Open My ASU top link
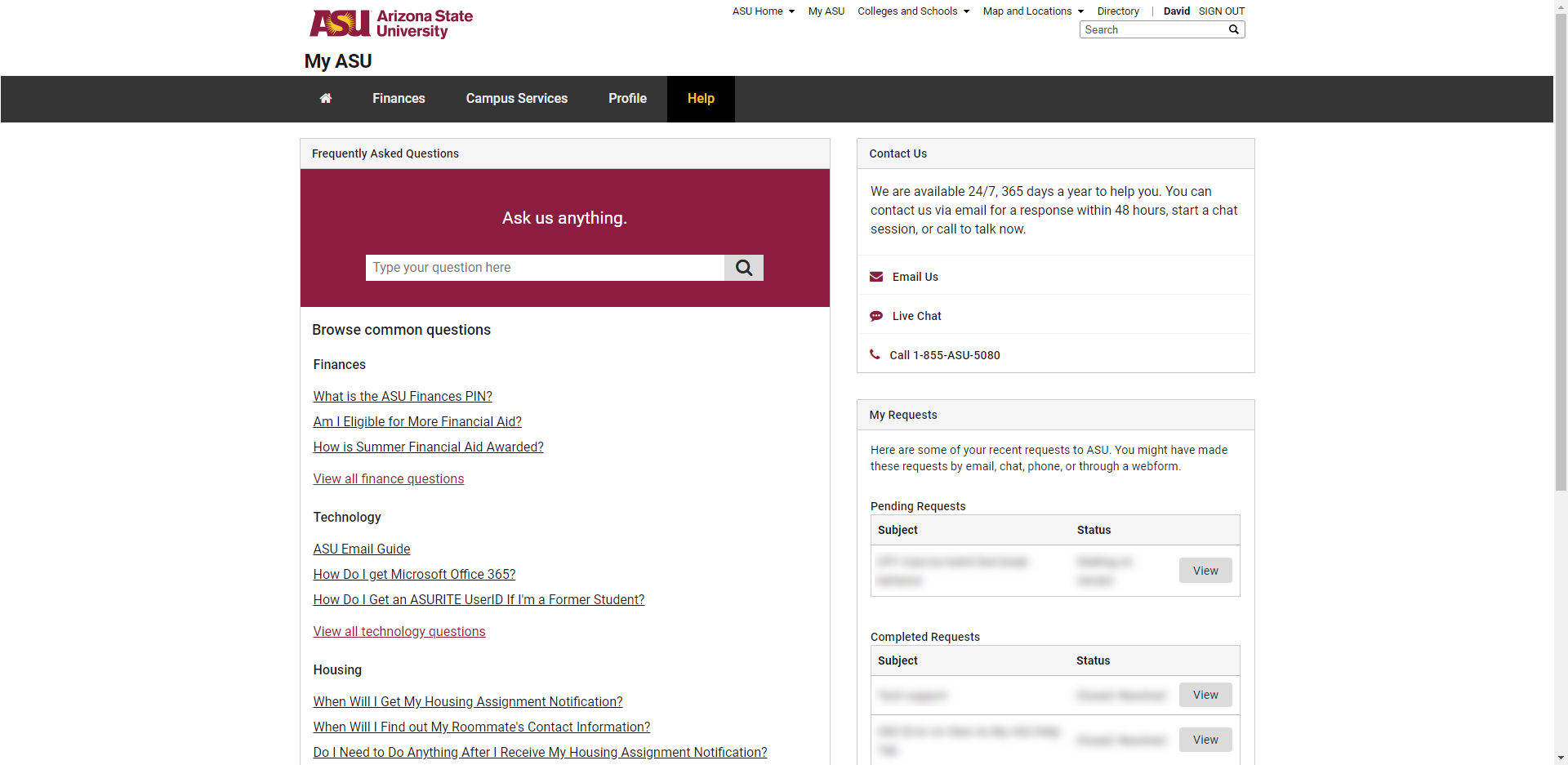The image size is (1568, 765). [x=826, y=11]
